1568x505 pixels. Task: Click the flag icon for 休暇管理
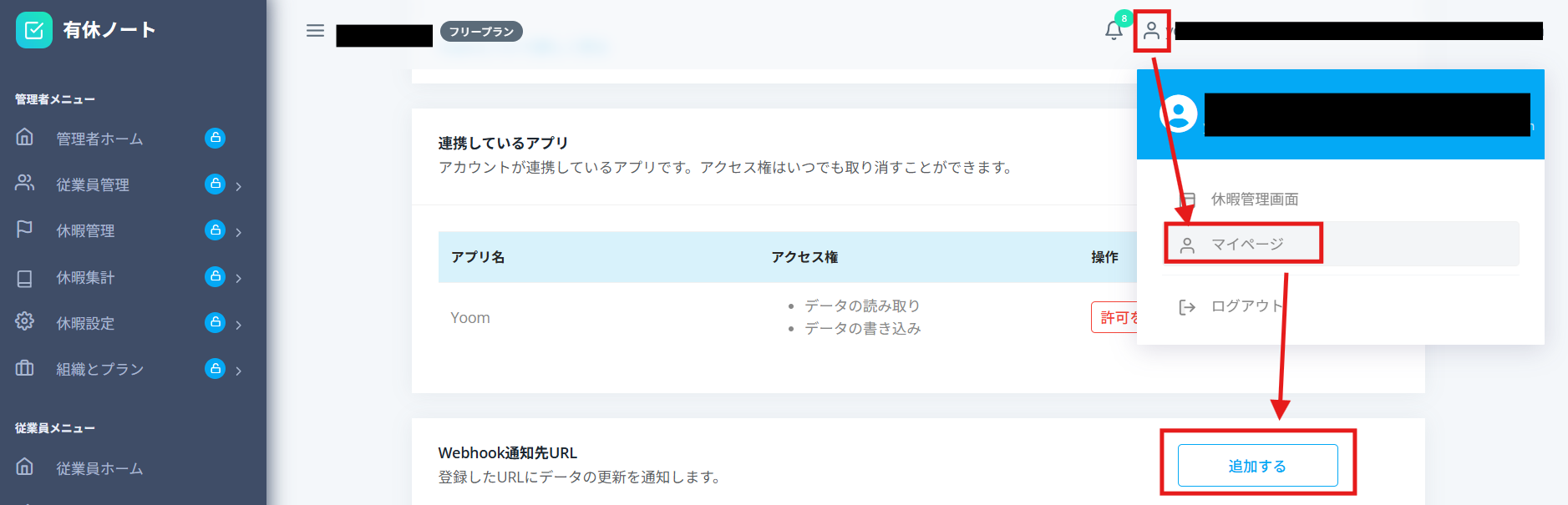click(x=25, y=229)
